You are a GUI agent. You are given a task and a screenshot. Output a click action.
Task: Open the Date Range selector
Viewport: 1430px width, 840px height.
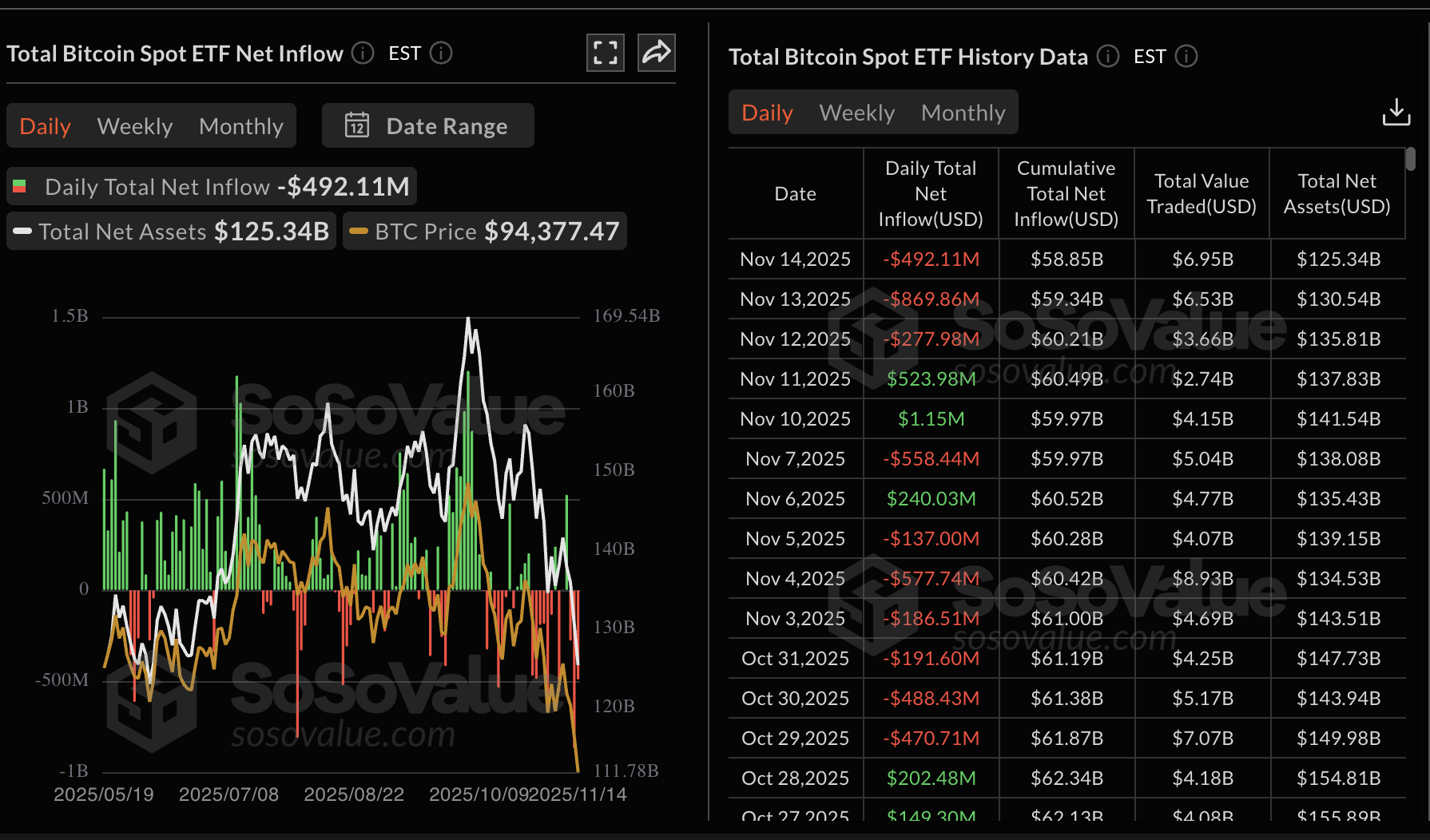tap(447, 125)
